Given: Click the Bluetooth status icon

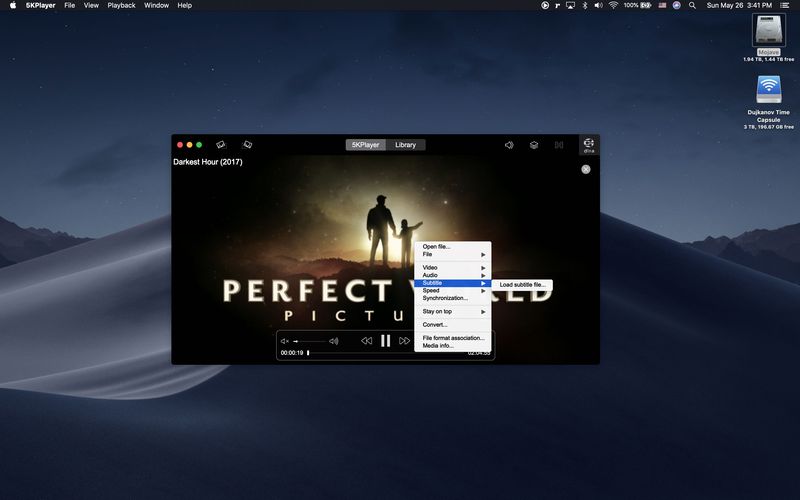Looking at the screenshot, I should coord(585,5).
